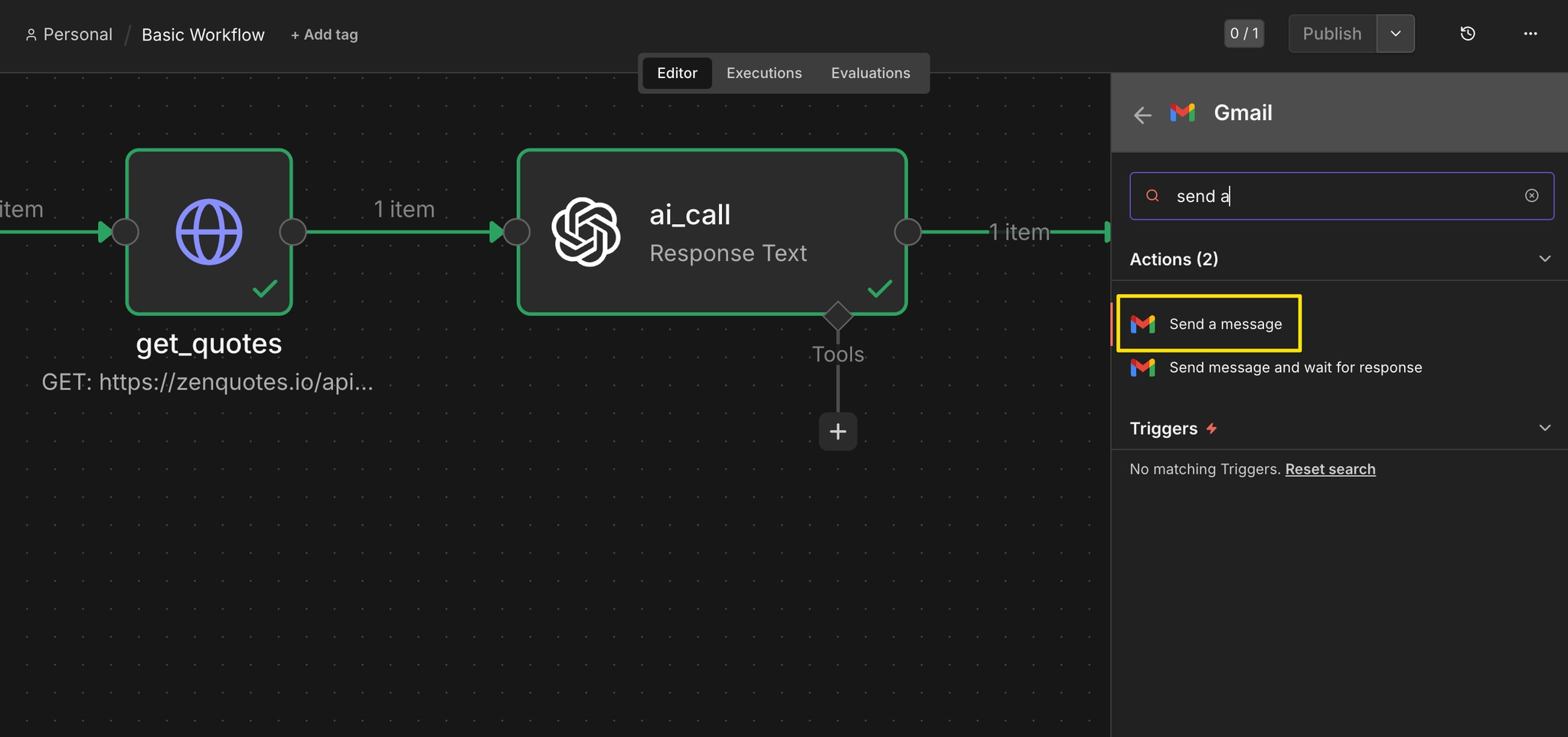1568x737 pixels.
Task: Open the workflow history clock icon
Action: click(x=1467, y=34)
